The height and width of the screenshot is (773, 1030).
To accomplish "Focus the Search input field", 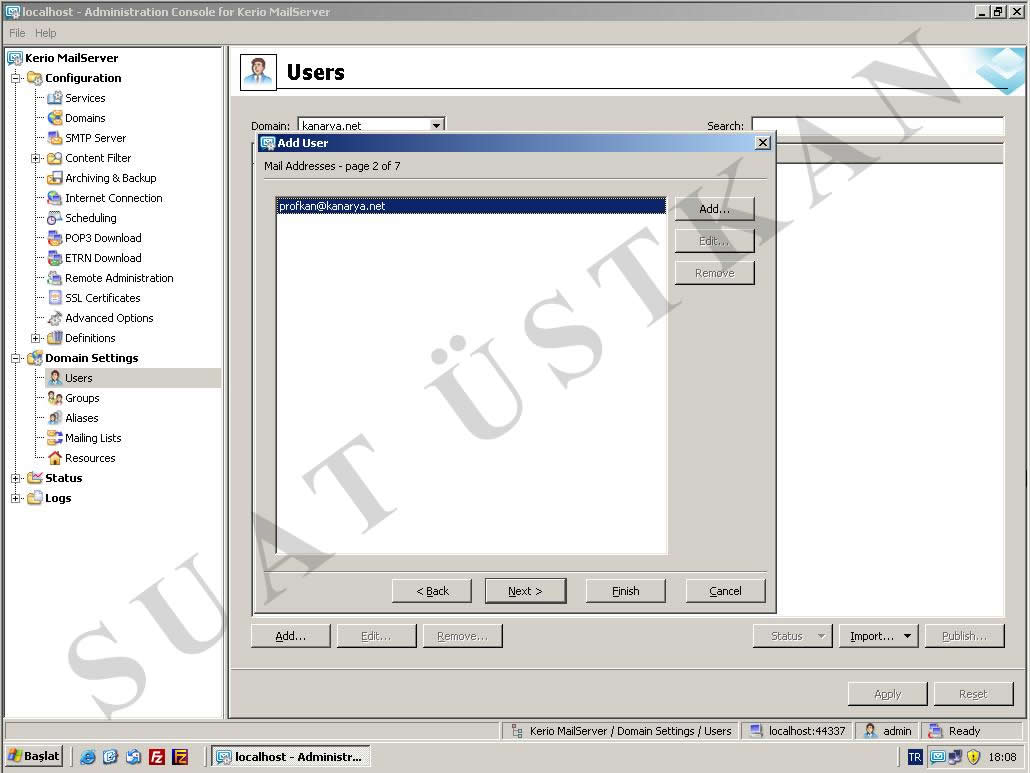I will 878,125.
